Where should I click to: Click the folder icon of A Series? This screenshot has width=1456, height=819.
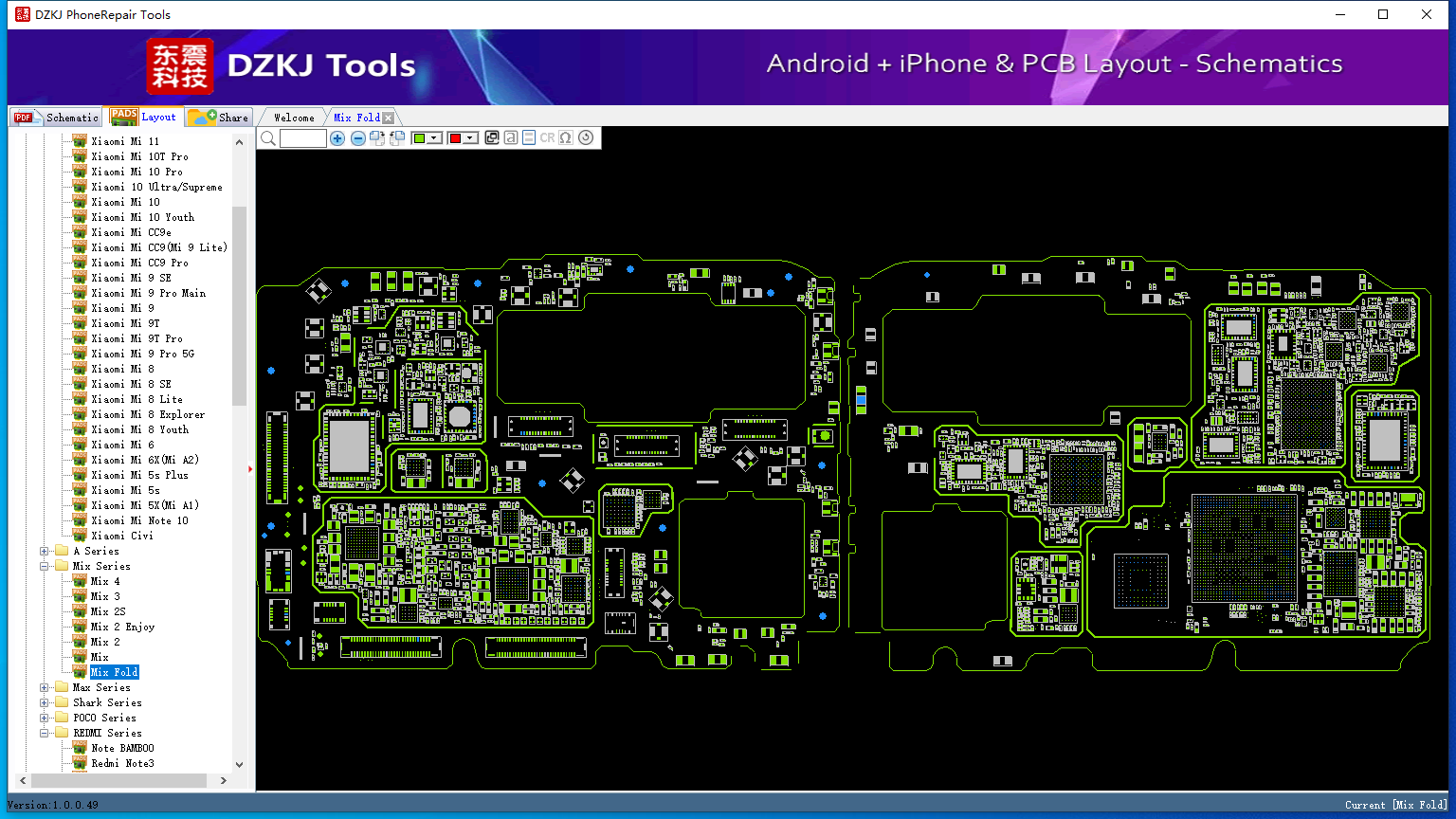(62, 551)
